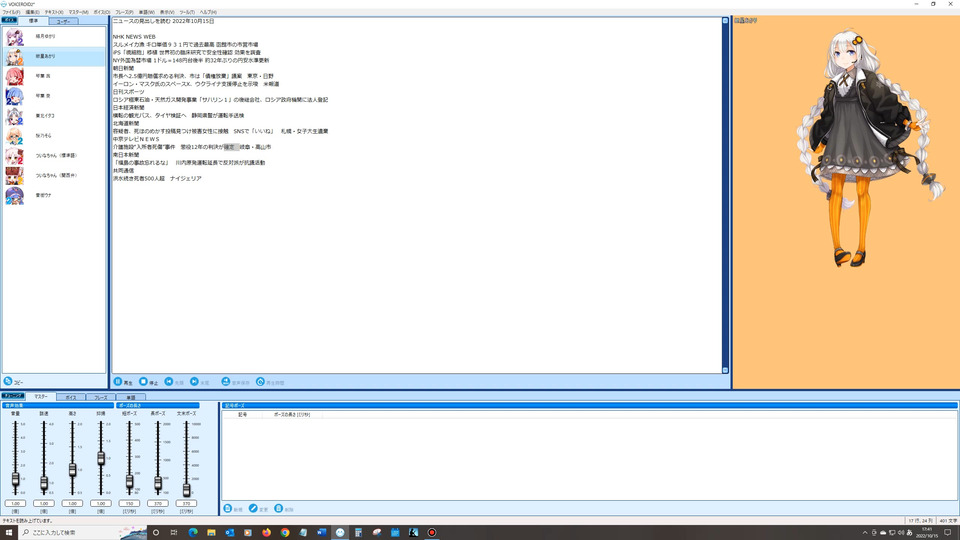Select the 結月ゆかり voice avatar
The width and height of the screenshot is (960, 540).
tap(14, 37)
